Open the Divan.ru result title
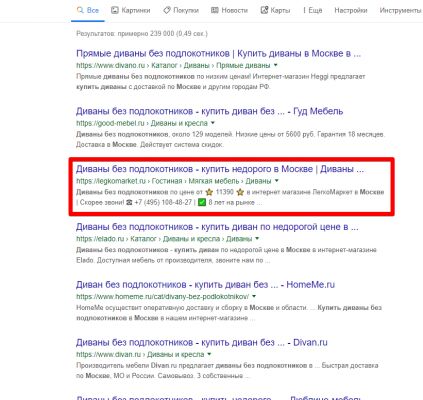The width and height of the screenshot is (423, 400). tap(202, 342)
